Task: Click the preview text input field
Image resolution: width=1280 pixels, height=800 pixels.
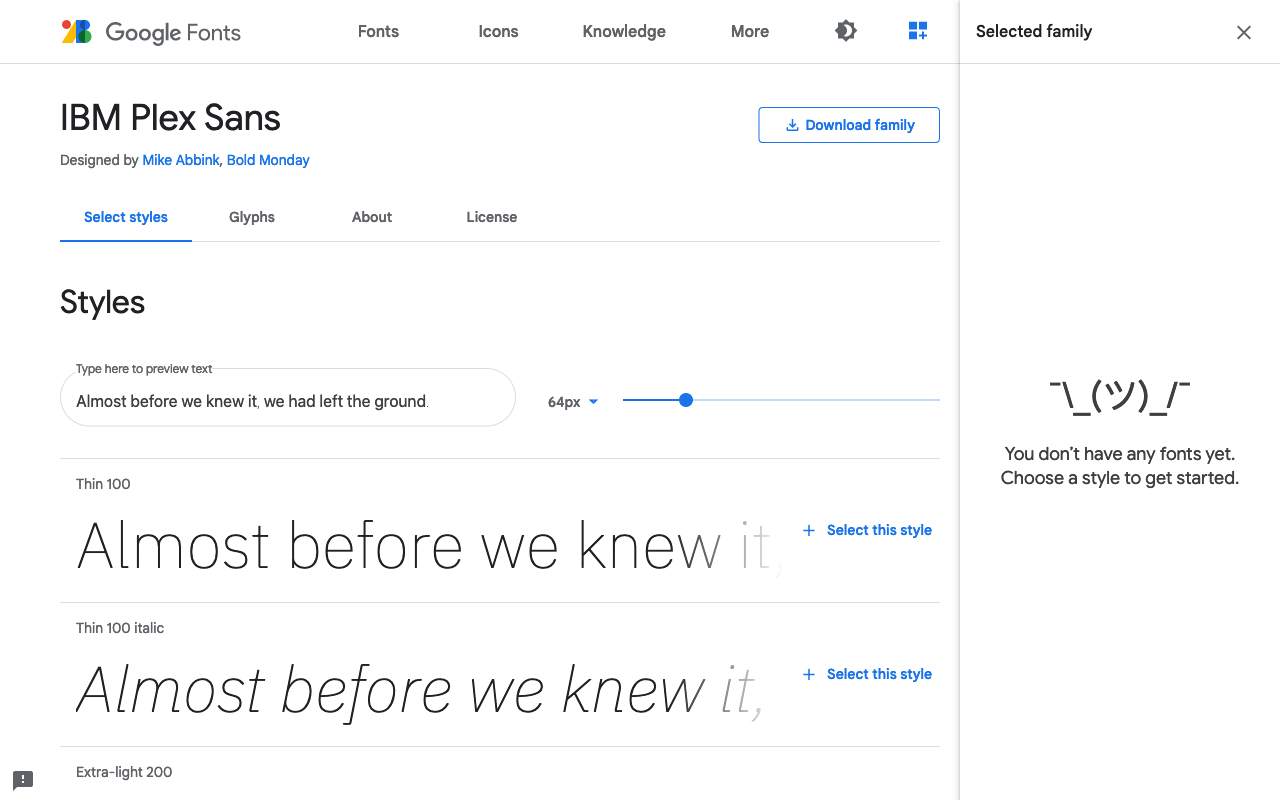Action: pyautogui.click(x=288, y=398)
